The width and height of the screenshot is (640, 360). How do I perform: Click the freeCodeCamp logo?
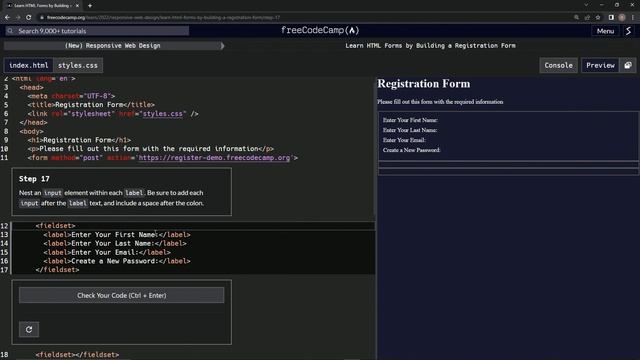point(320,31)
